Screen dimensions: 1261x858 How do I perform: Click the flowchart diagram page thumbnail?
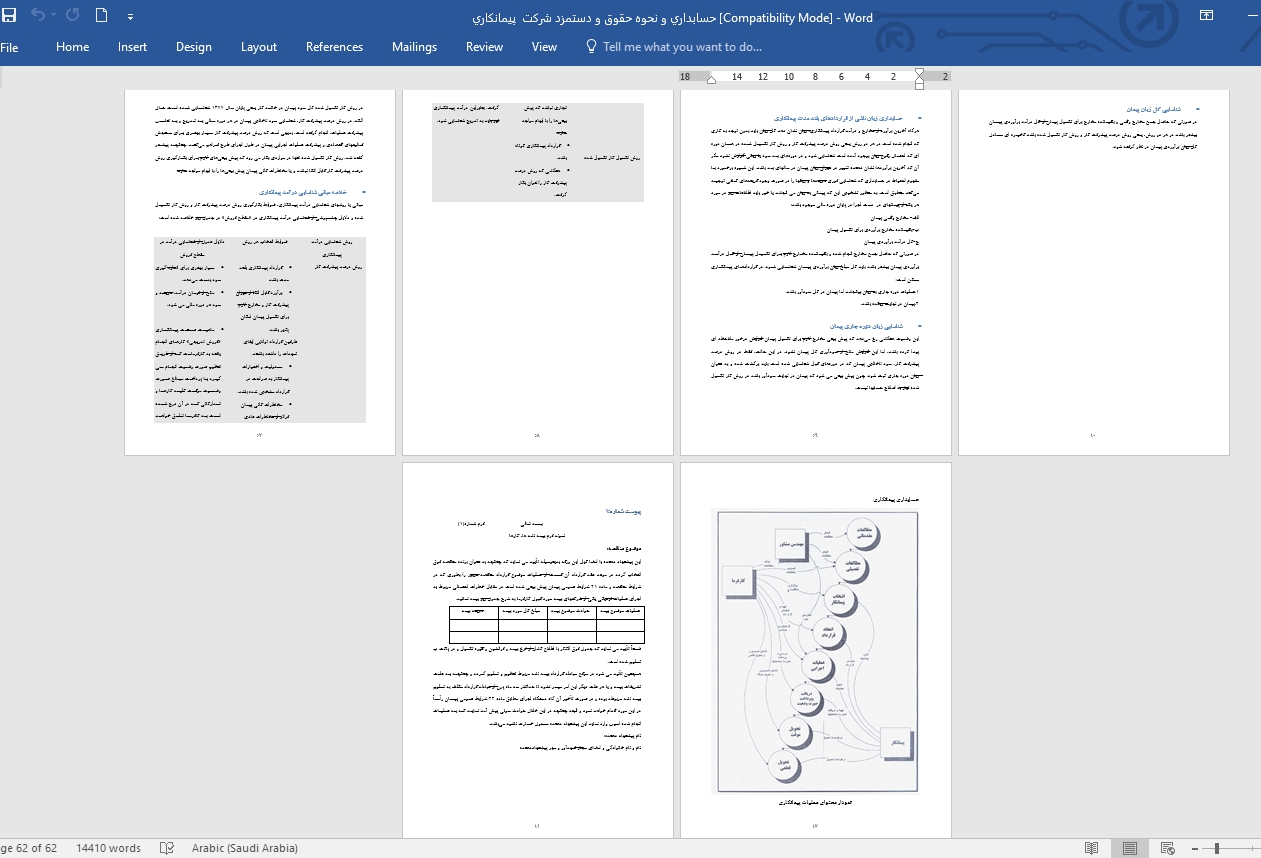coord(815,650)
